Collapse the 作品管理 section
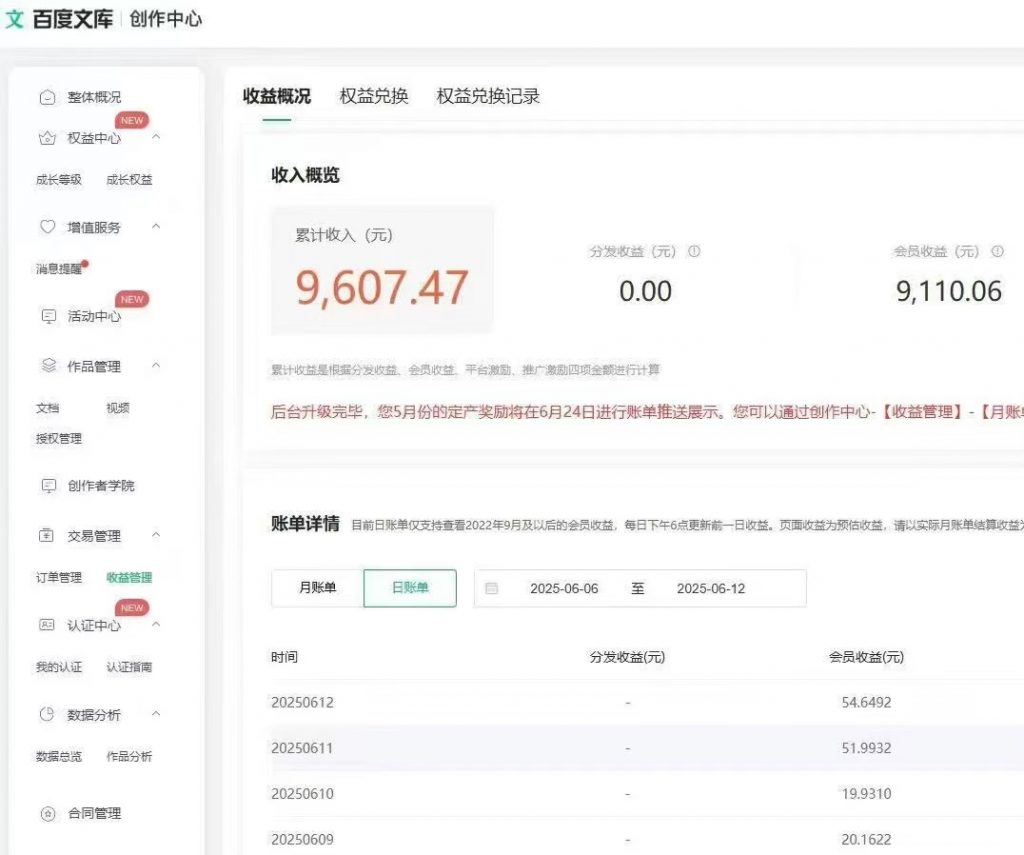This screenshot has width=1024, height=855. click(156, 366)
